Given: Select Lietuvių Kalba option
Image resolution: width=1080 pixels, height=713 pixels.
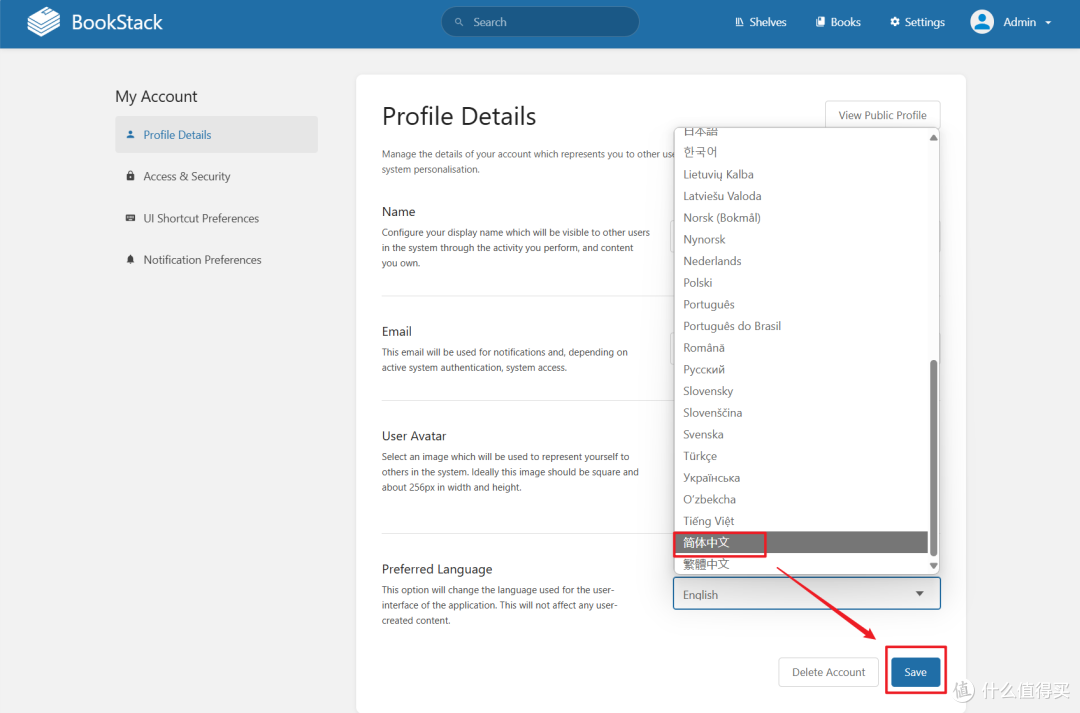Looking at the screenshot, I should click(801, 174).
